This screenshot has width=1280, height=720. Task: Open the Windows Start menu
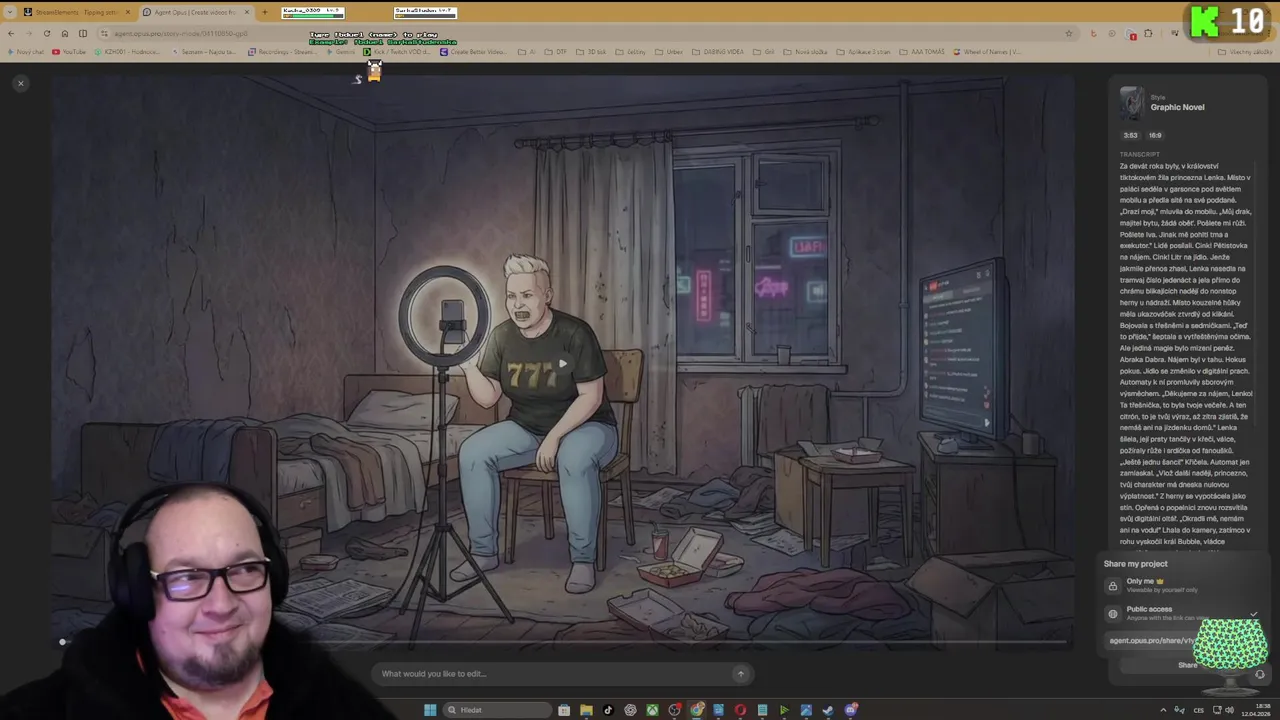point(430,710)
